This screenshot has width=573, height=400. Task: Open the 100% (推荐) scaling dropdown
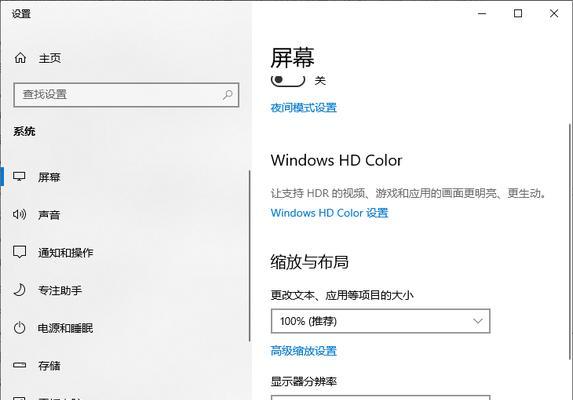click(x=380, y=321)
